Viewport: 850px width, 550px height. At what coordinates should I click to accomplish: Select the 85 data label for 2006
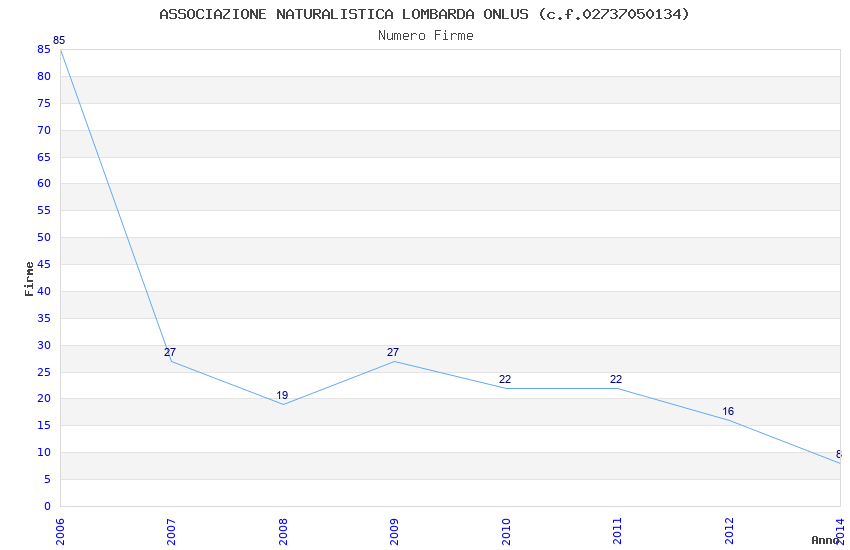click(59, 41)
